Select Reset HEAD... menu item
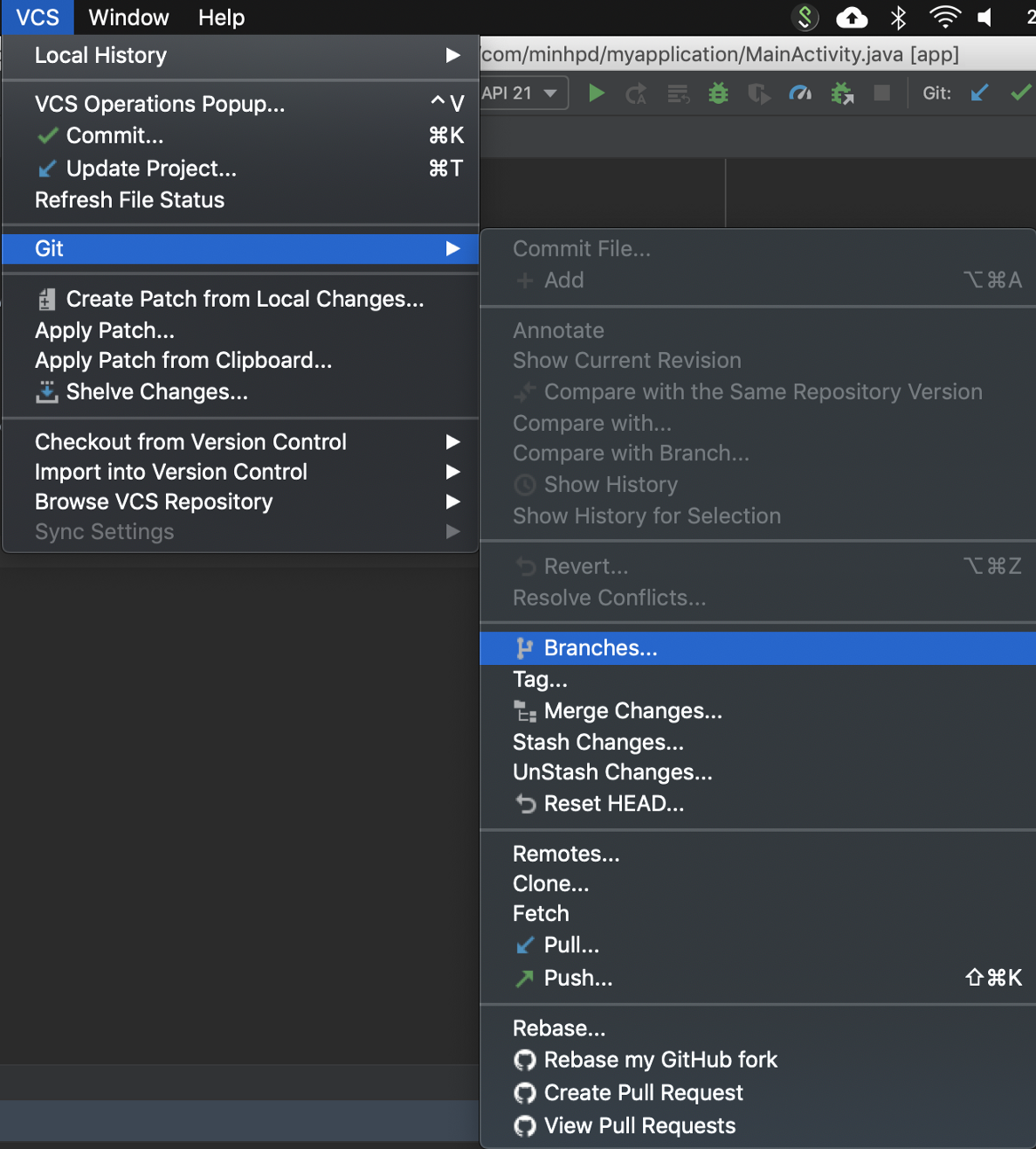The height and width of the screenshot is (1149, 1036). click(x=613, y=804)
